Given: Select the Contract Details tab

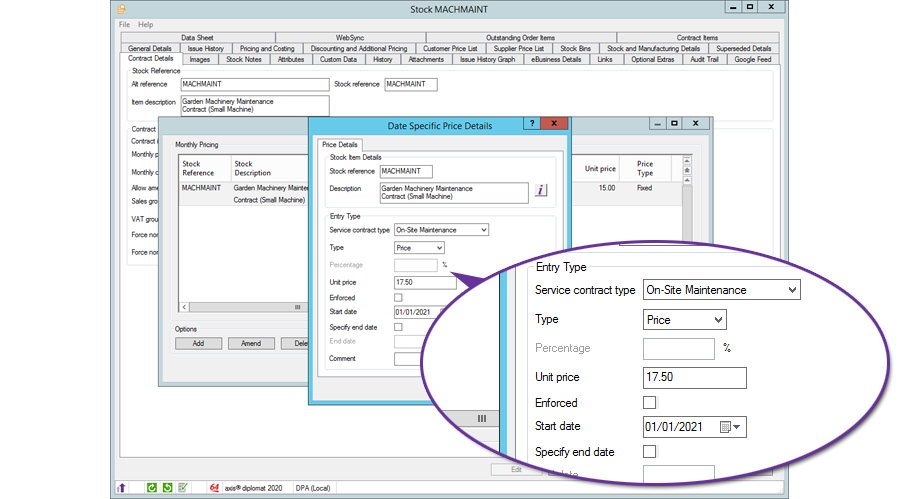Looking at the screenshot, I should [151, 59].
